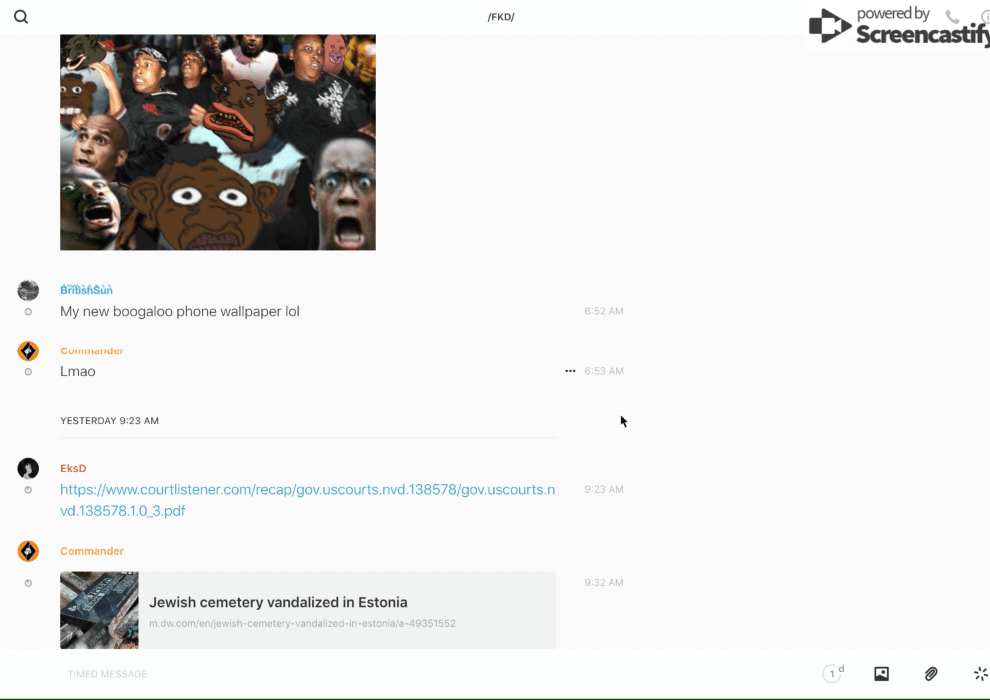
Task: Open the timed message duration selector
Action: pyautogui.click(x=832, y=674)
